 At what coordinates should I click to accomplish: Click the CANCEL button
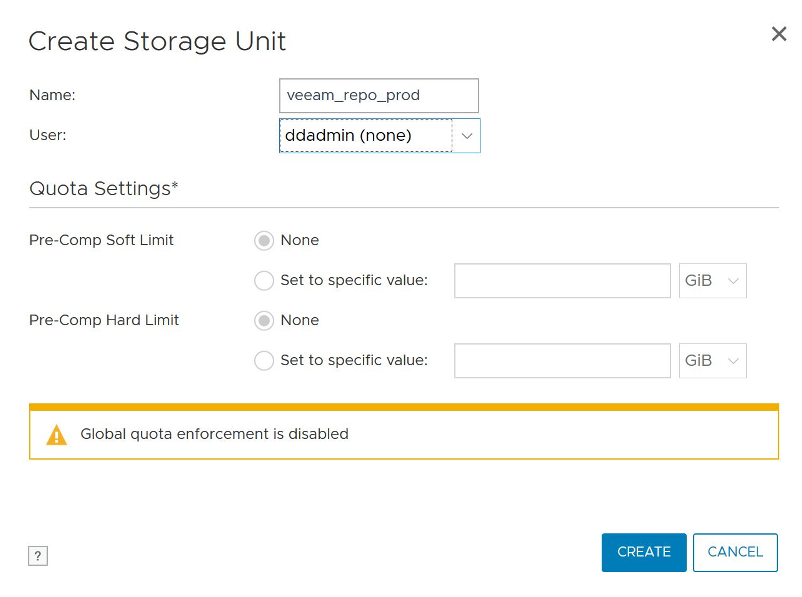(735, 552)
